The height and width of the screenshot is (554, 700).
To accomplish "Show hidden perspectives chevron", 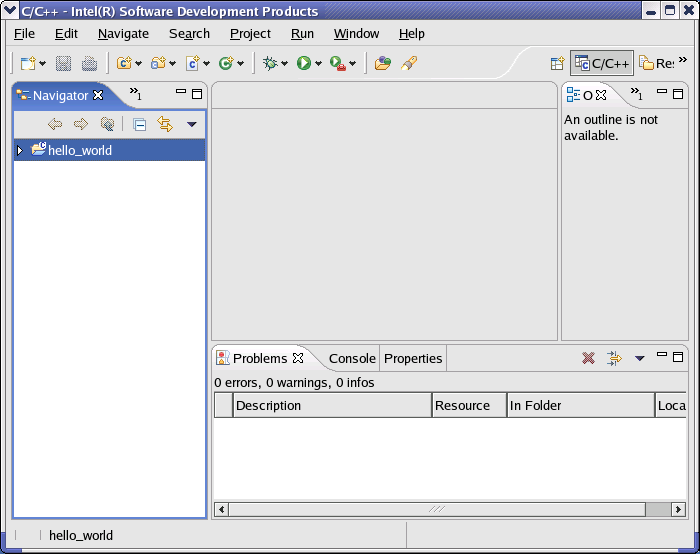I will click(x=683, y=60).
